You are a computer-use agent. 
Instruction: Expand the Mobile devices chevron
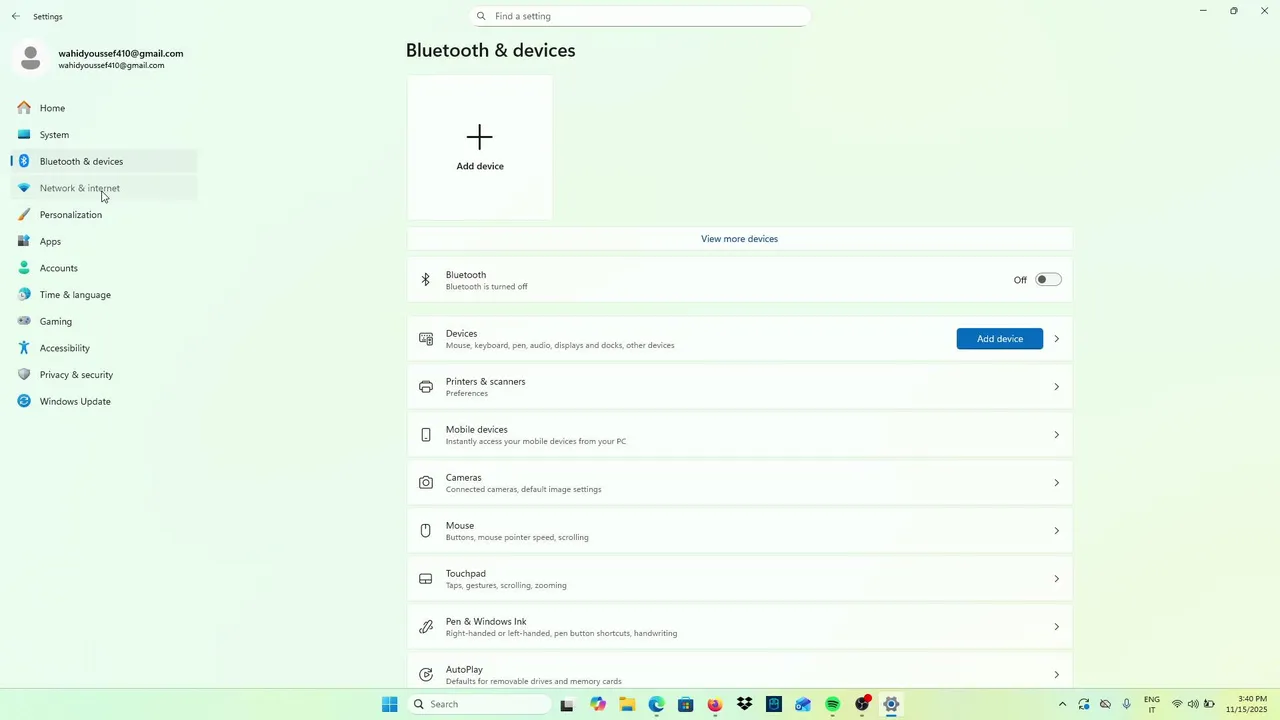pyautogui.click(x=1056, y=435)
